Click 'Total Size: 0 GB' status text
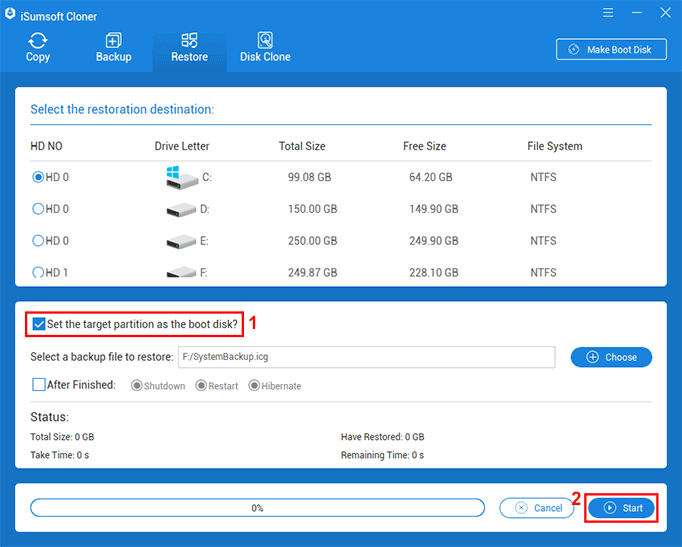This screenshot has height=547, width=682. pos(62,437)
